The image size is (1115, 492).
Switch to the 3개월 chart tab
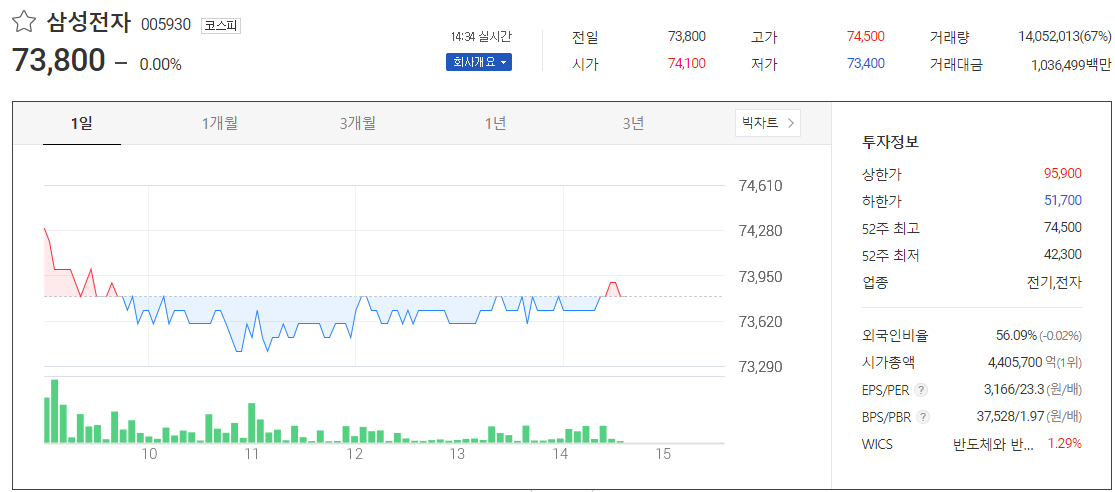pyautogui.click(x=358, y=123)
